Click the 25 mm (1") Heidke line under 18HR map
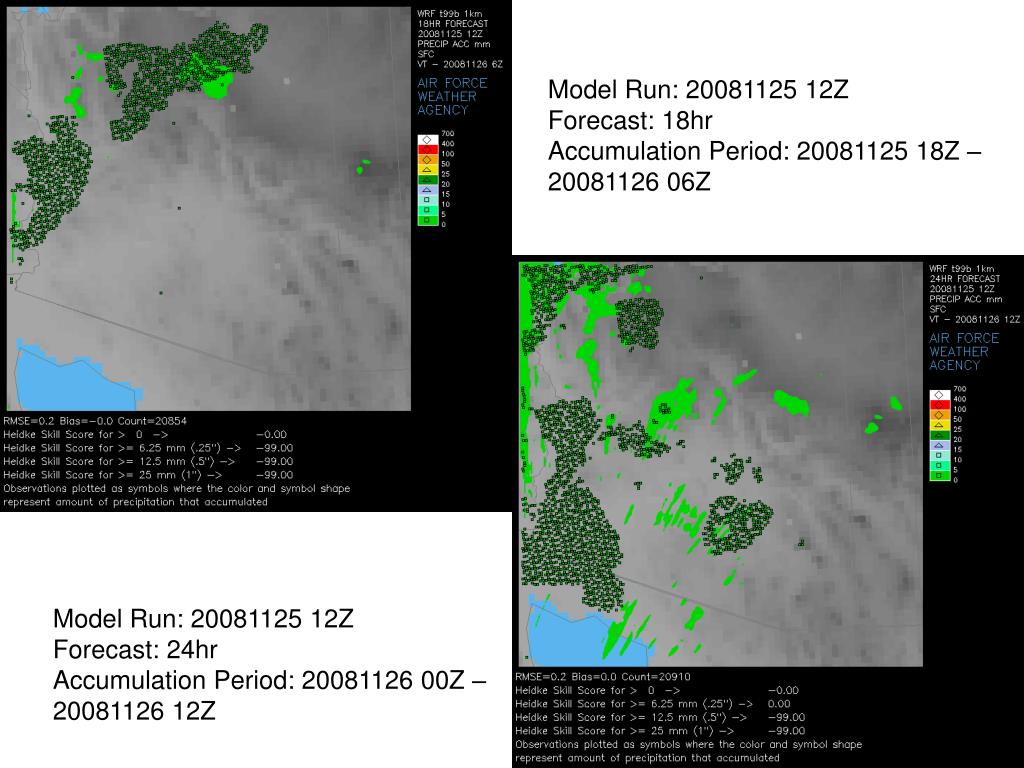The width and height of the screenshot is (1024, 768). pos(148,475)
